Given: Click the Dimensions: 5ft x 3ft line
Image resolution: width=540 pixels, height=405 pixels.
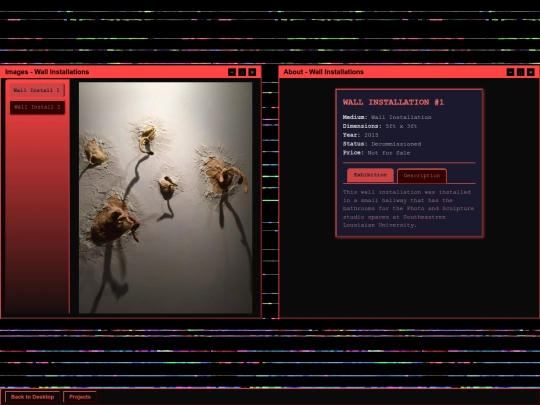Looking at the screenshot, I should point(380,126).
